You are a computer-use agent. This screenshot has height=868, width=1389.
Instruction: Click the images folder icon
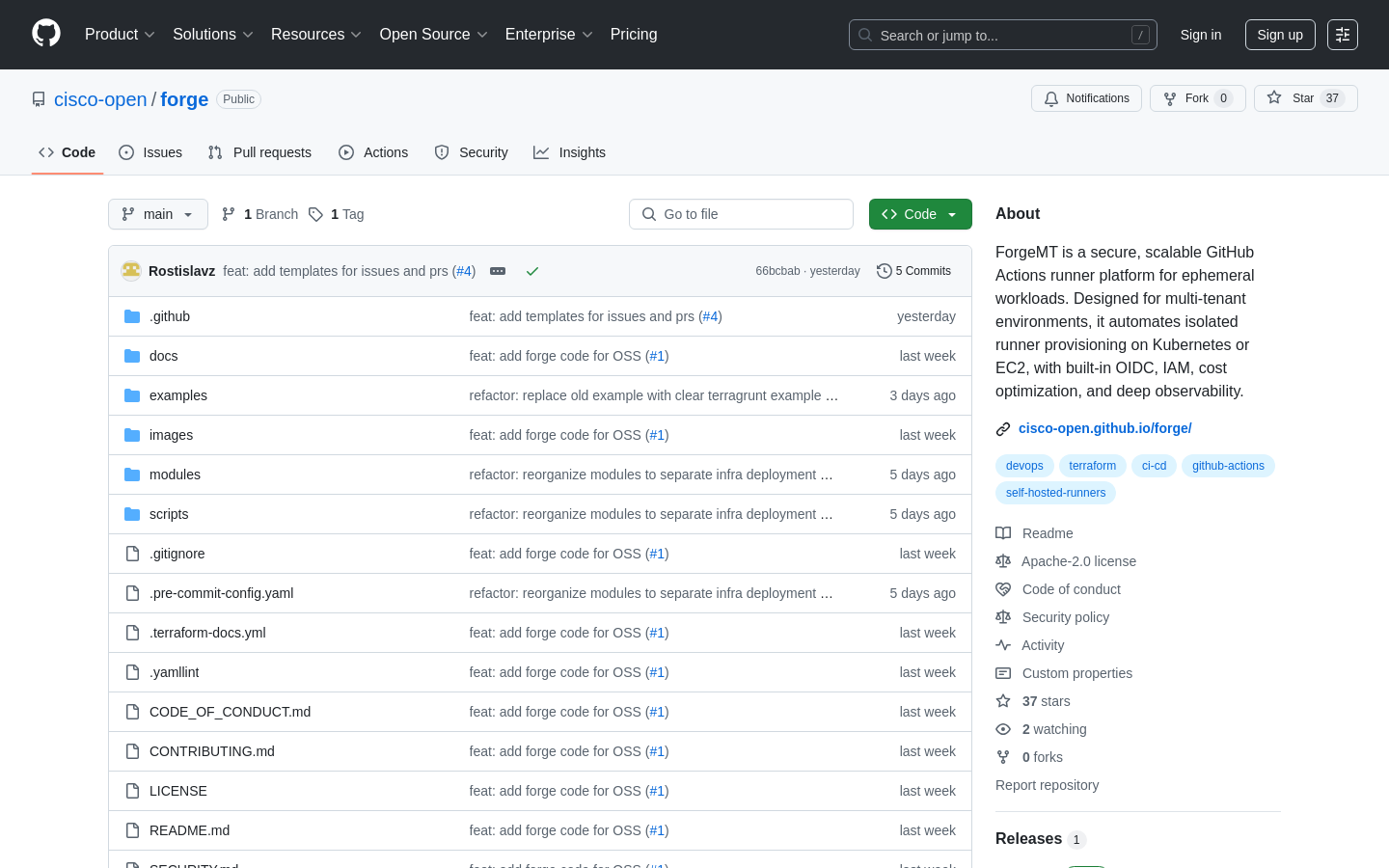pos(132,435)
